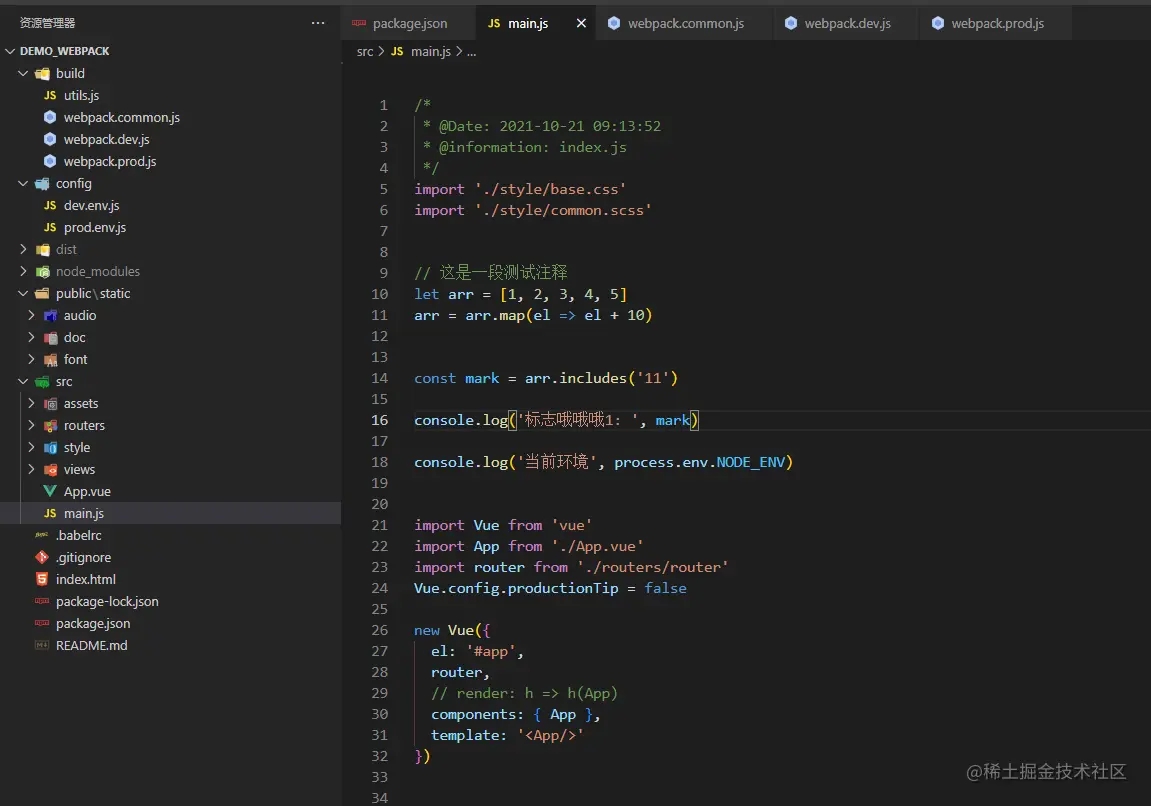Click the Vue icon of App.vue
Viewport: 1151px width, 806px height.
pos(50,491)
